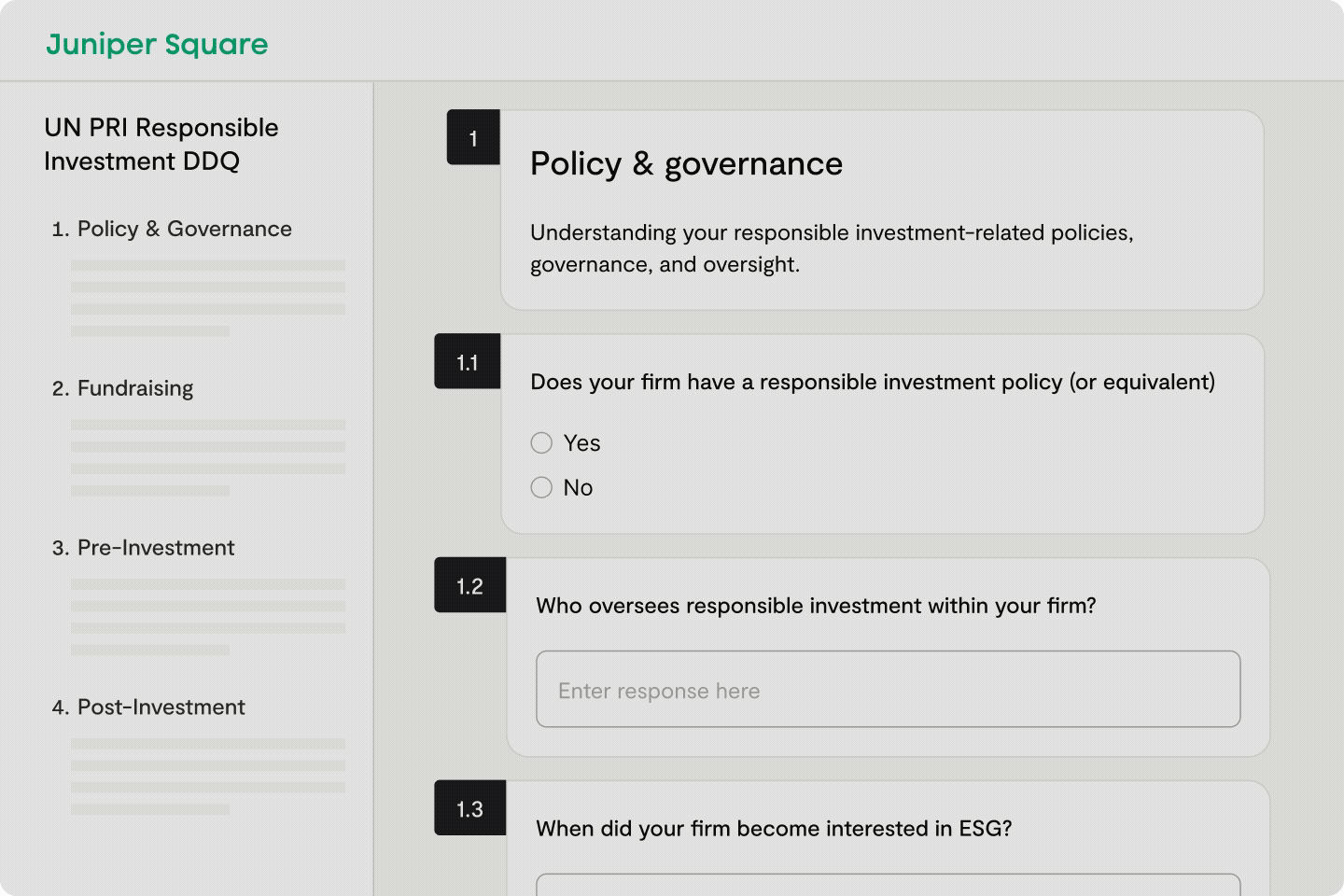Click the placeholder lines under Policy & Governance
Screen dimensions: 1344x896
click(x=207, y=298)
